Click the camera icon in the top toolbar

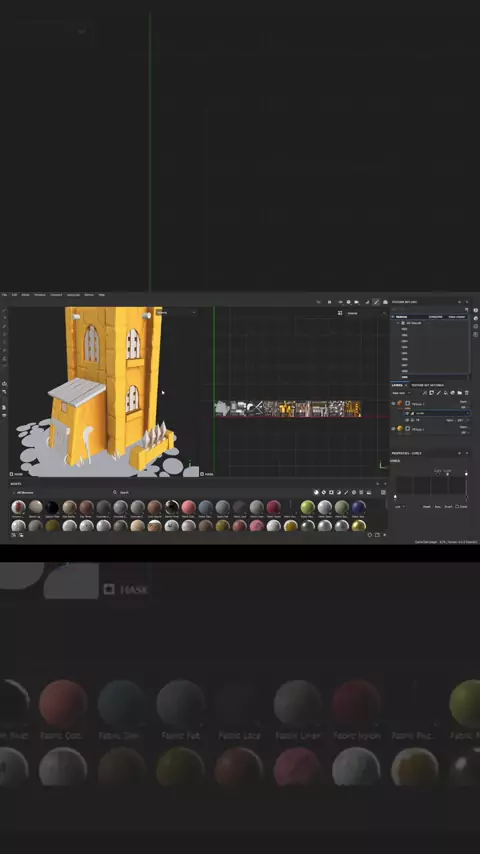click(357, 302)
